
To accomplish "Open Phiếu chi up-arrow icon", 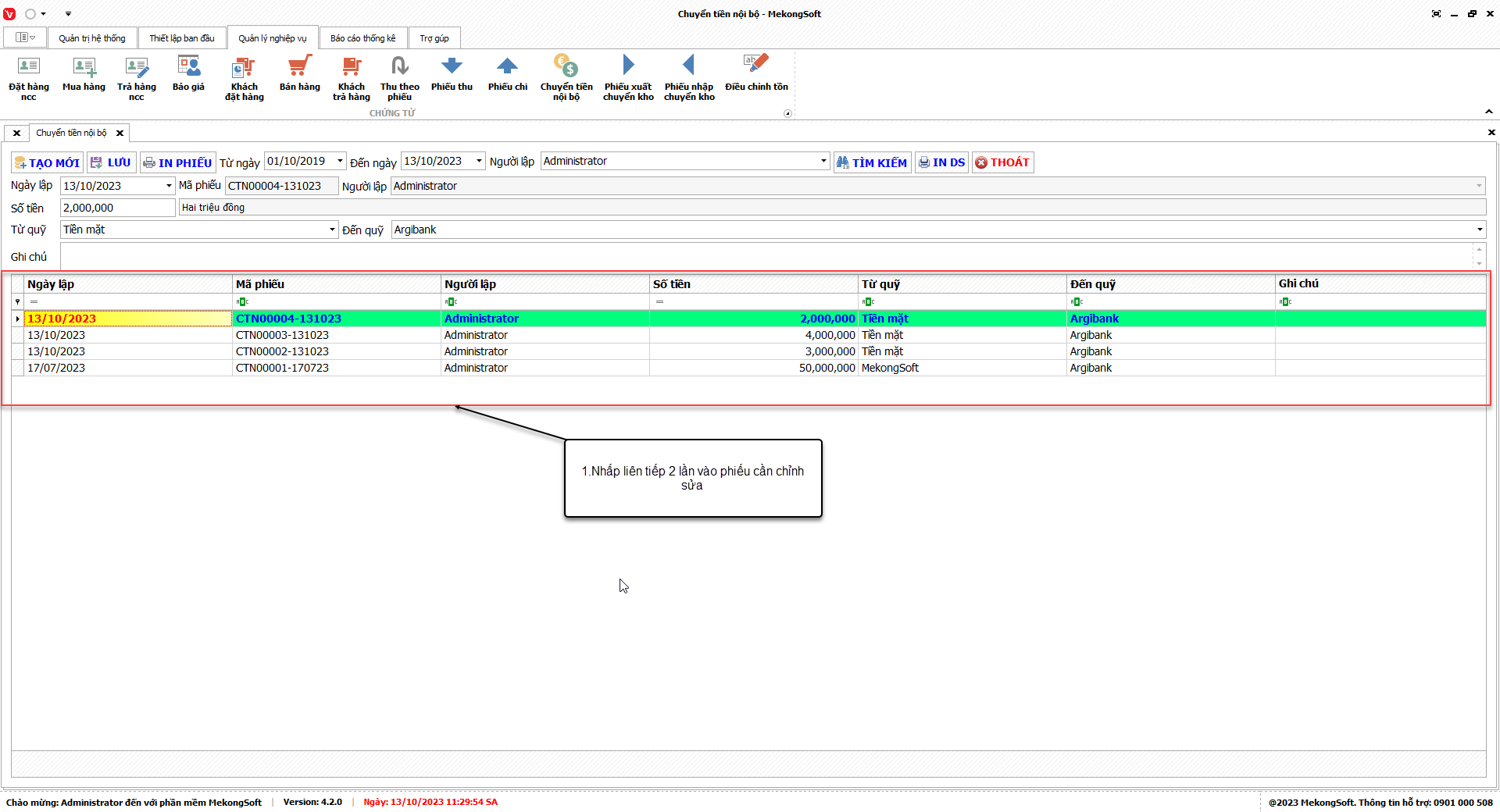I will click(x=507, y=68).
